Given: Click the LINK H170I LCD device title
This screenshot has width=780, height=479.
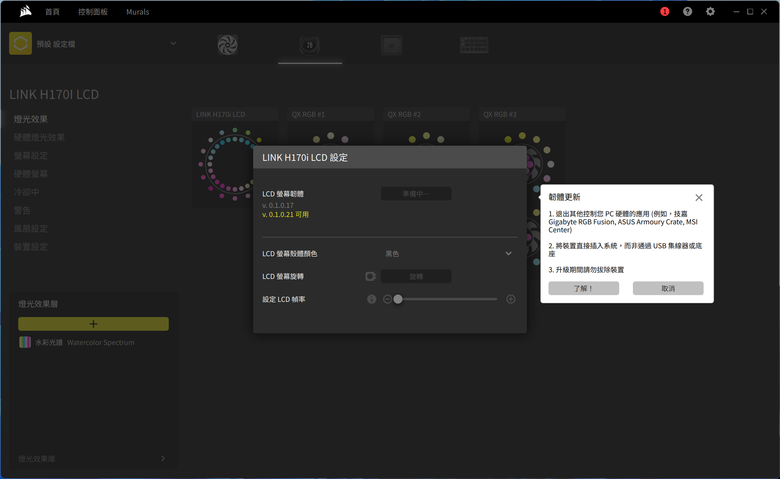Looking at the screenshot, I should coord(54,94).
